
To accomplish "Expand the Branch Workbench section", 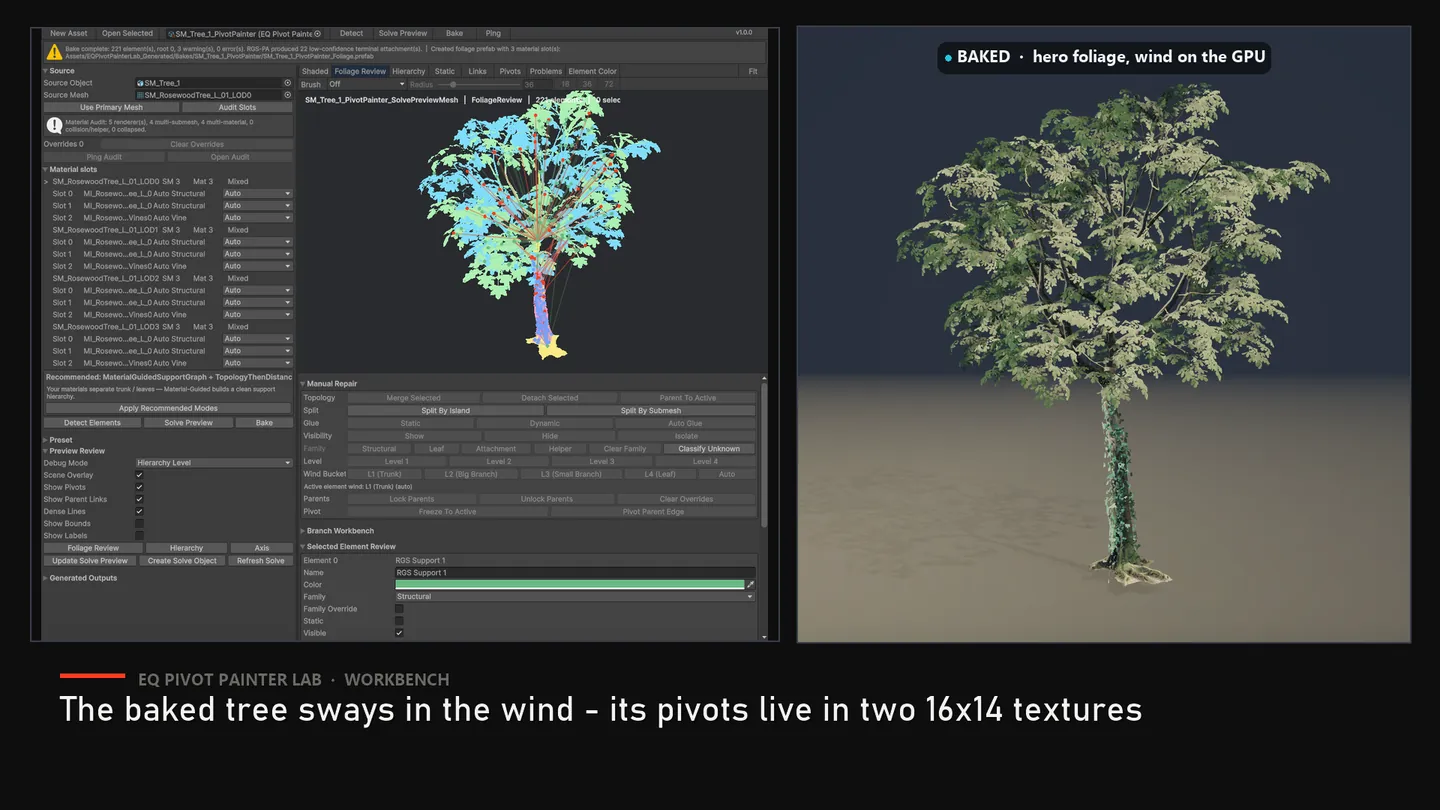I will pos(337,531).
